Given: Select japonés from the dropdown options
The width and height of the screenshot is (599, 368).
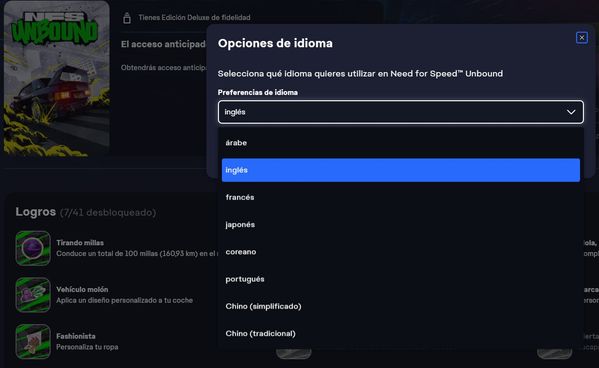Looking at the screenshot, I should [401, 225].
